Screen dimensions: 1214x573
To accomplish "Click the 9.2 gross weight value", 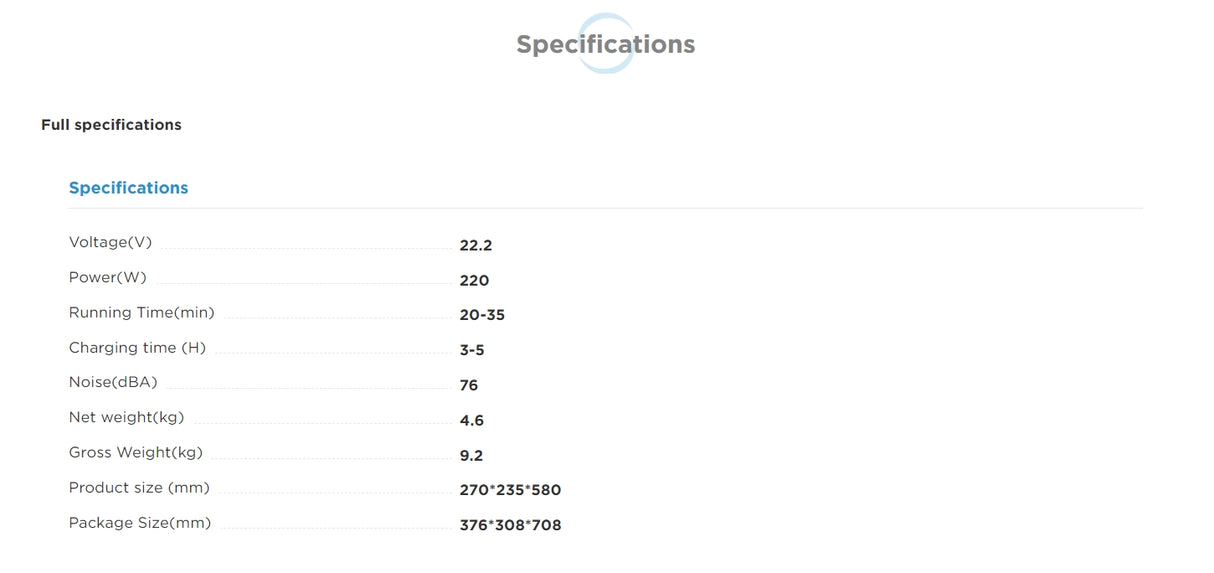I will 471,456.
